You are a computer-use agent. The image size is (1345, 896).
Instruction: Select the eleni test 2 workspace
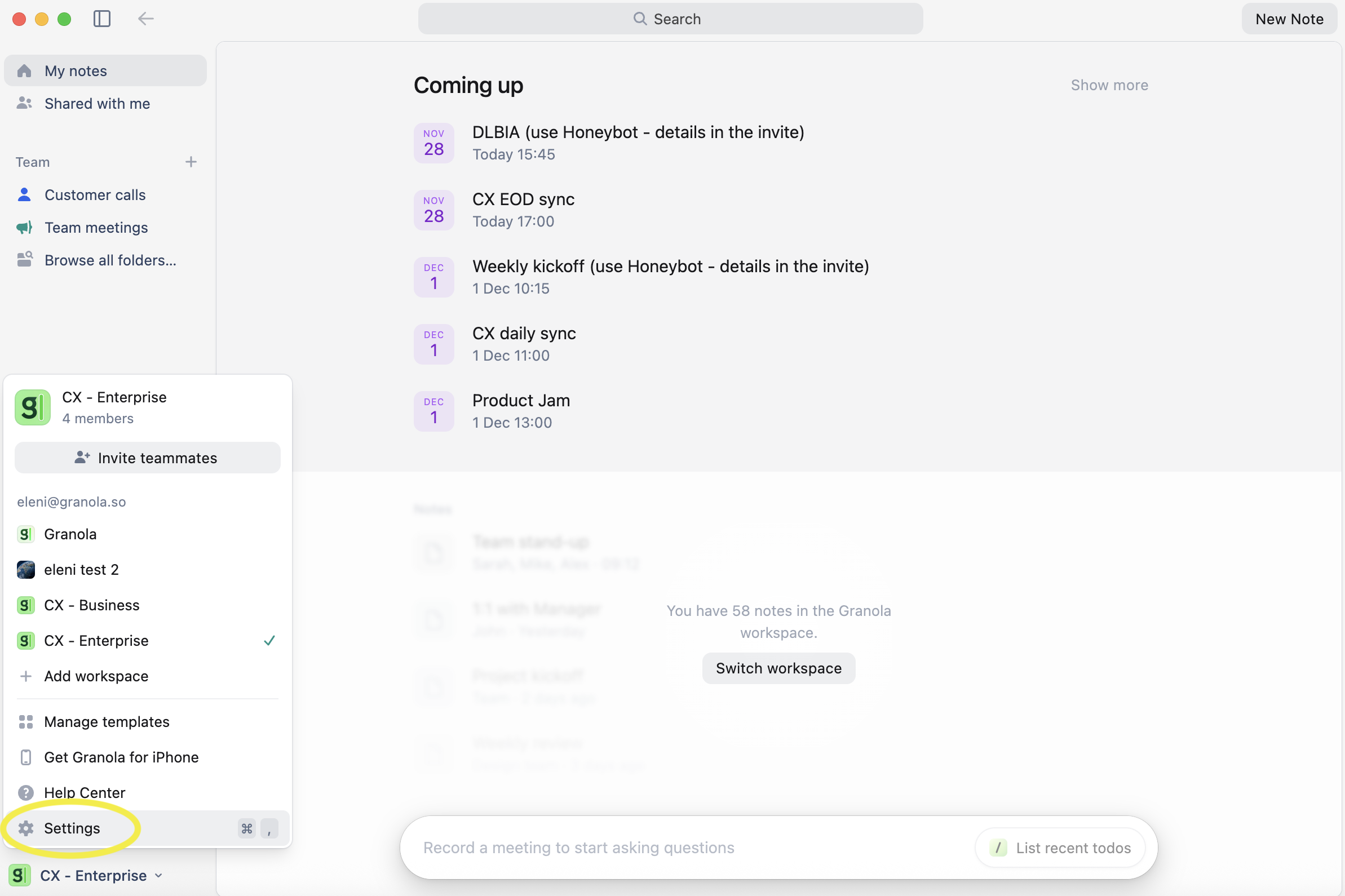[81, 569]
